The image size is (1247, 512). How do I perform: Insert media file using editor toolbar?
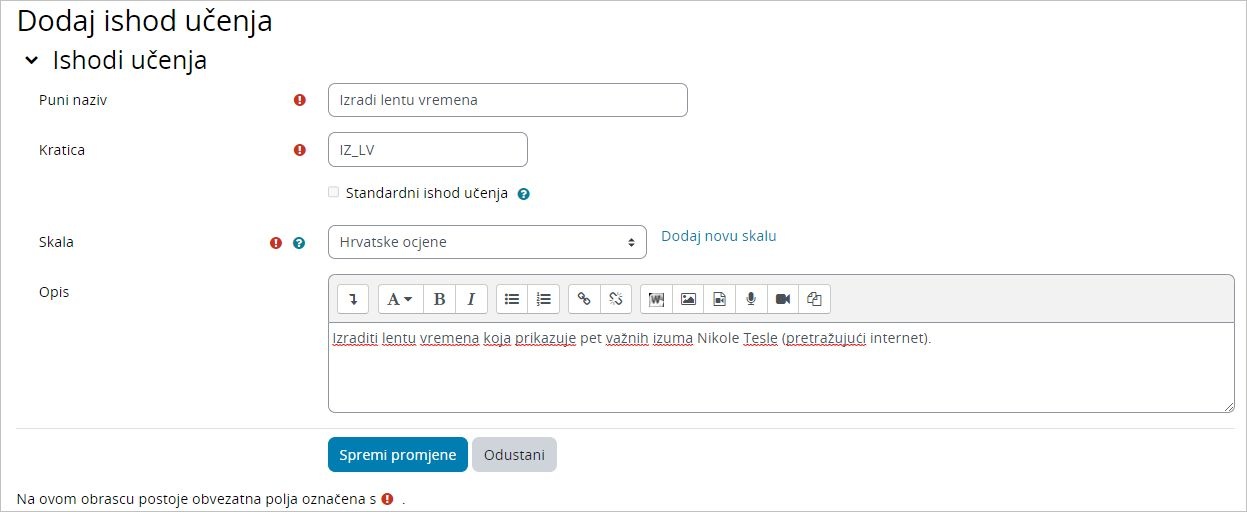click(x=719, y=299)
